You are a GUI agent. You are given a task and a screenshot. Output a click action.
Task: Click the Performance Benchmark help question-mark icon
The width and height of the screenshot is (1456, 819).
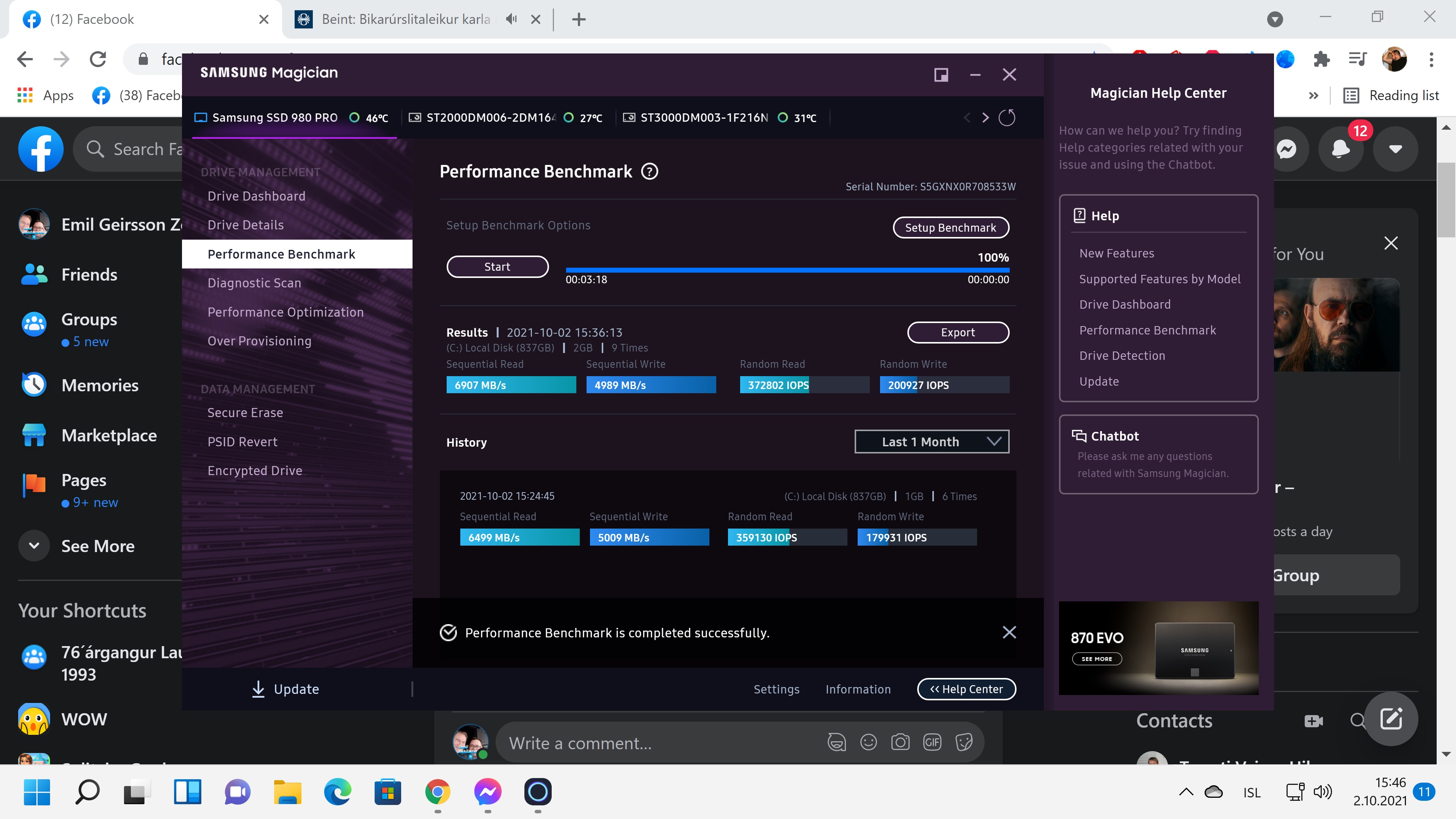[650, 171]
